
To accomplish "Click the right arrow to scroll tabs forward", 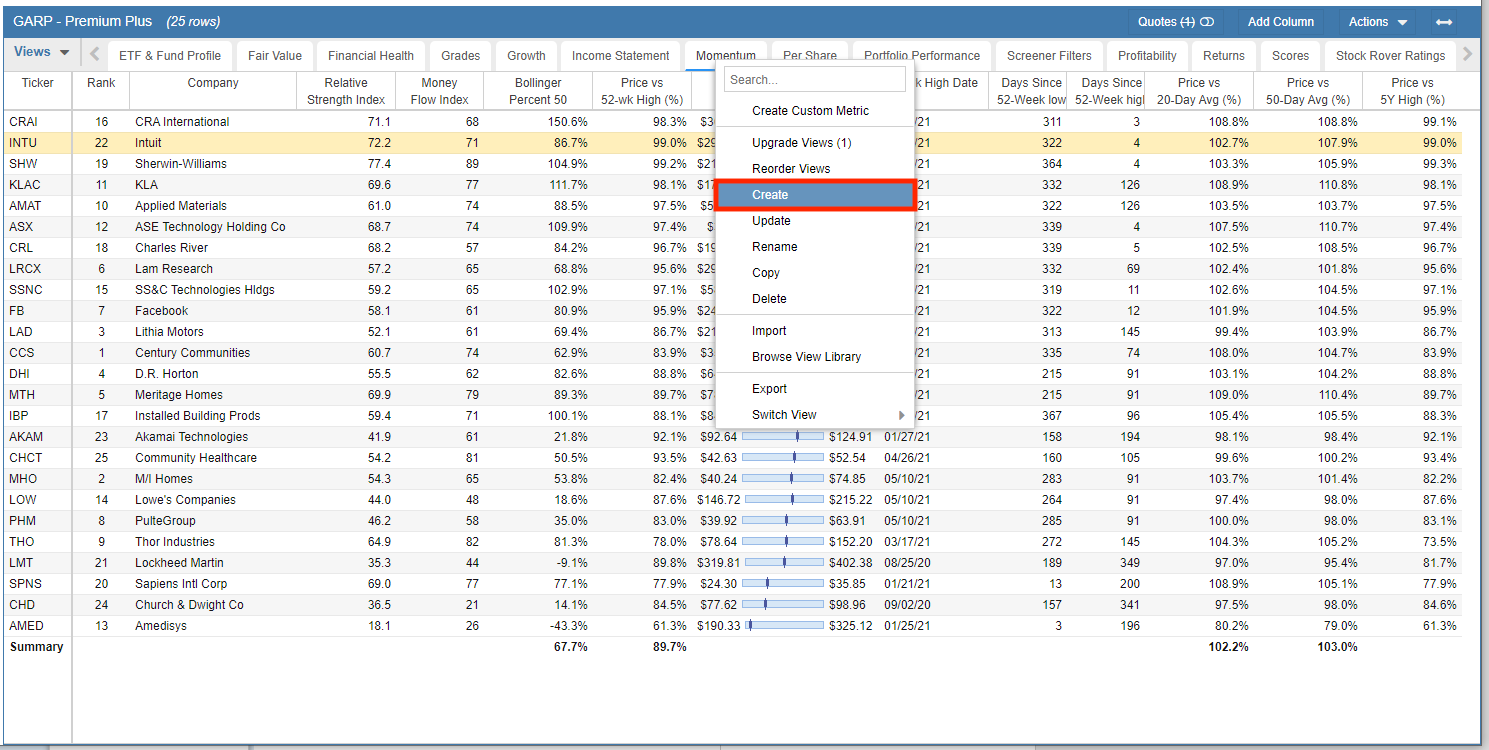I will (x=1467, y=54).
